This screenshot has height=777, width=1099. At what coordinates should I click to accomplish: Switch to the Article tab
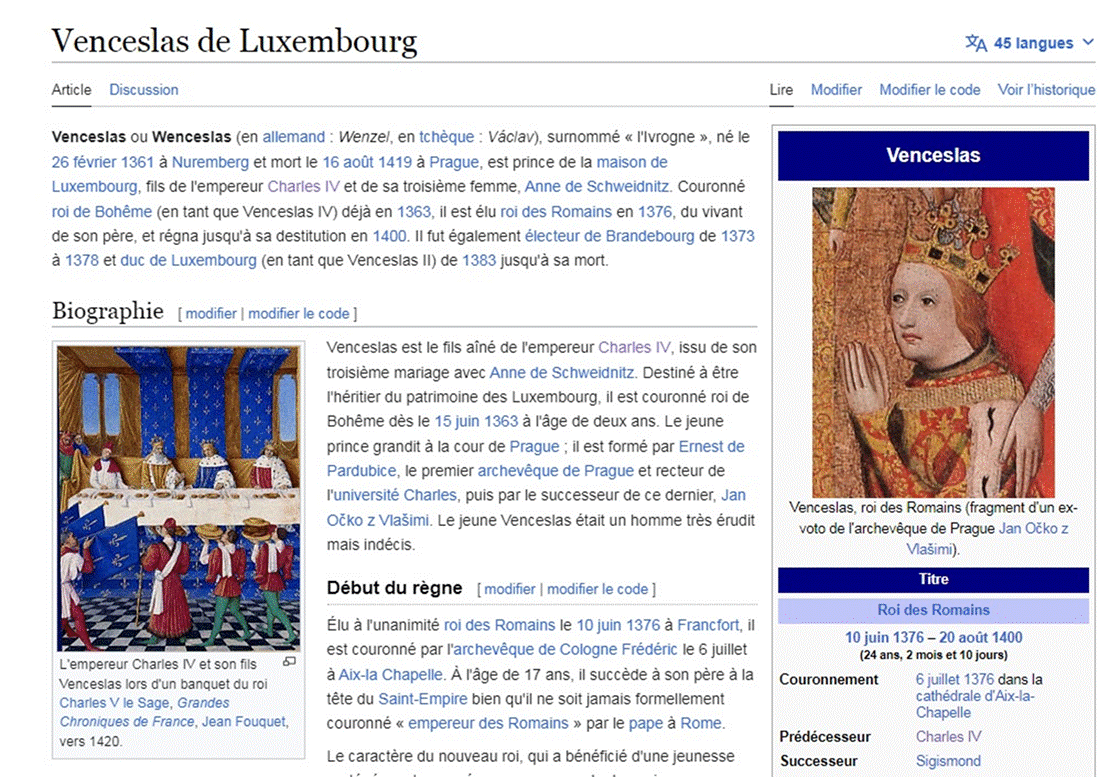[x=71, y=90]
